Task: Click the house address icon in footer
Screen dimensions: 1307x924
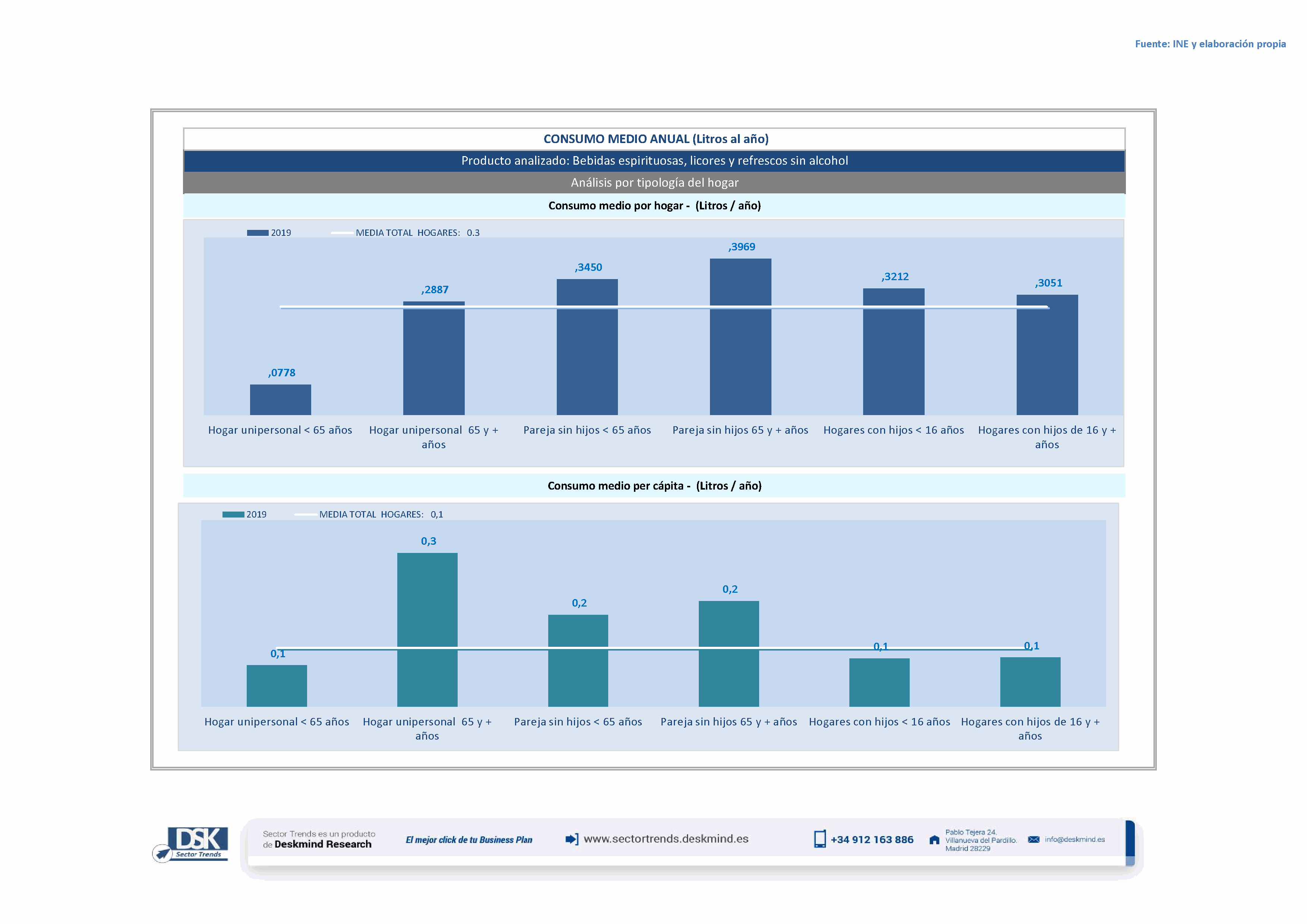Action: tap(934, 841)
